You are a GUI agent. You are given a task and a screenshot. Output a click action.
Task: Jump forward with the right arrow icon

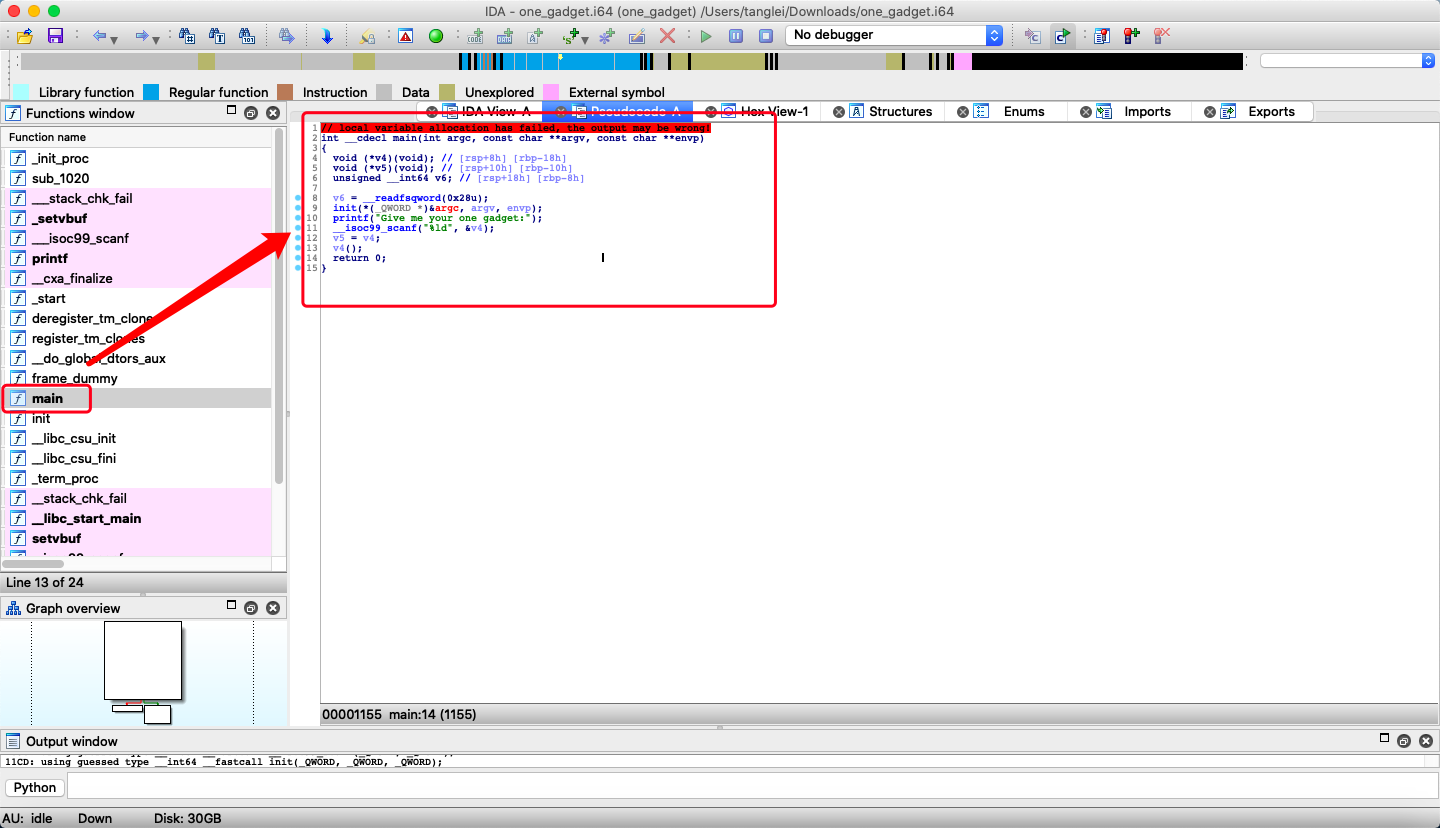tap(142, 36)
